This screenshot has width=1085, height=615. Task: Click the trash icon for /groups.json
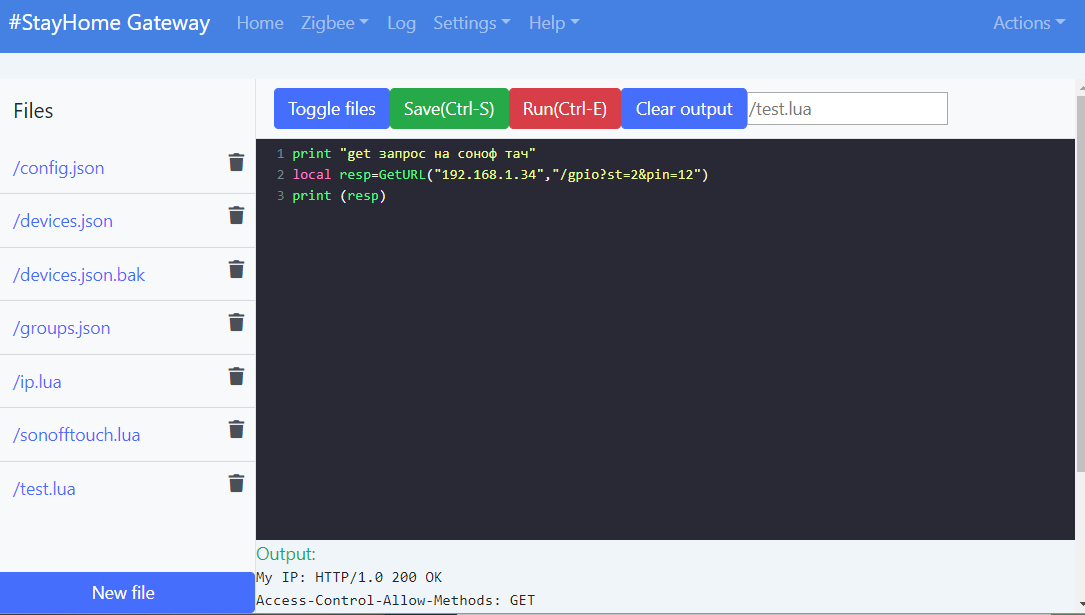(237, 322)
